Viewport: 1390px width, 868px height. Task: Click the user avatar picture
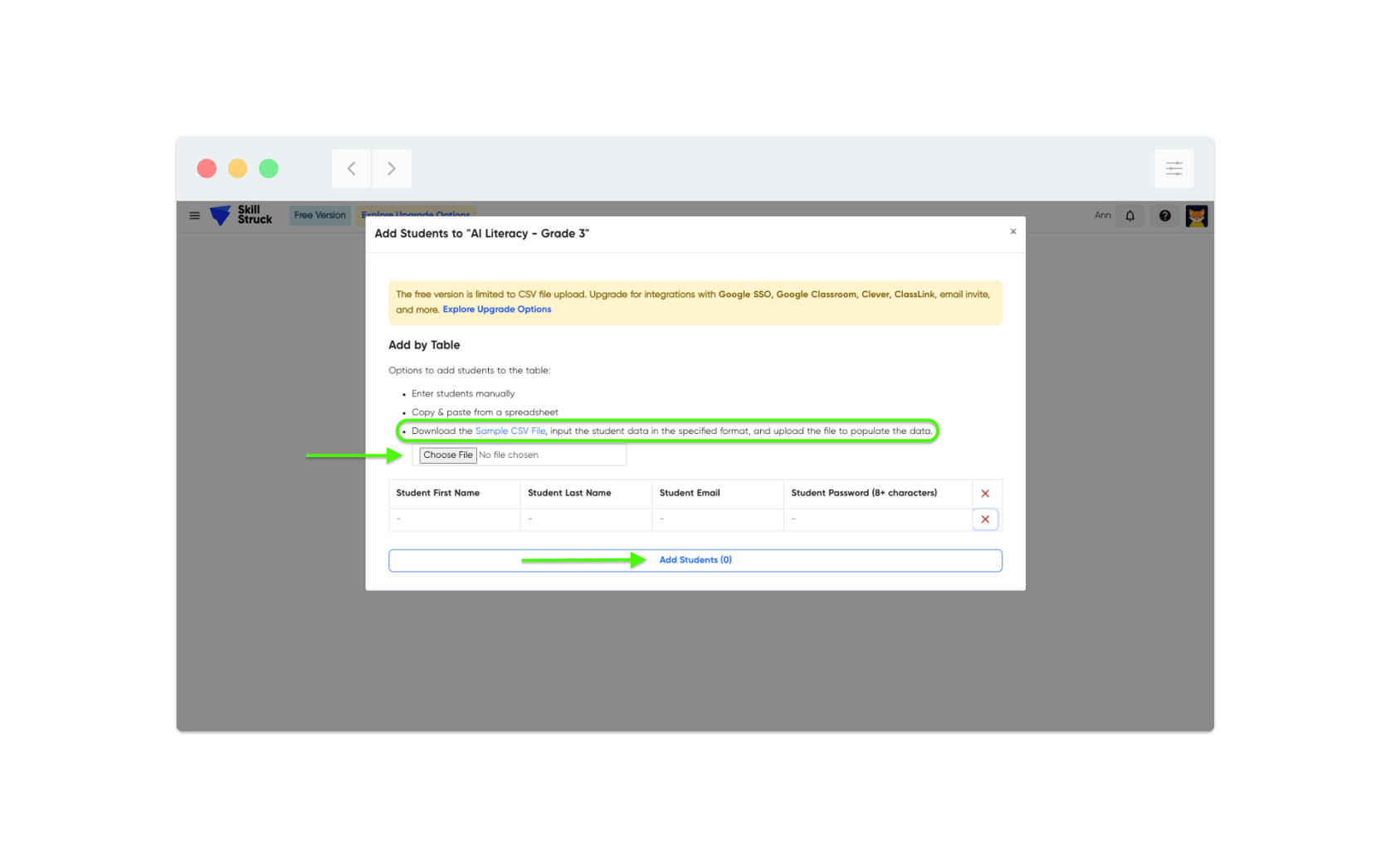[x=1196, y=216]
